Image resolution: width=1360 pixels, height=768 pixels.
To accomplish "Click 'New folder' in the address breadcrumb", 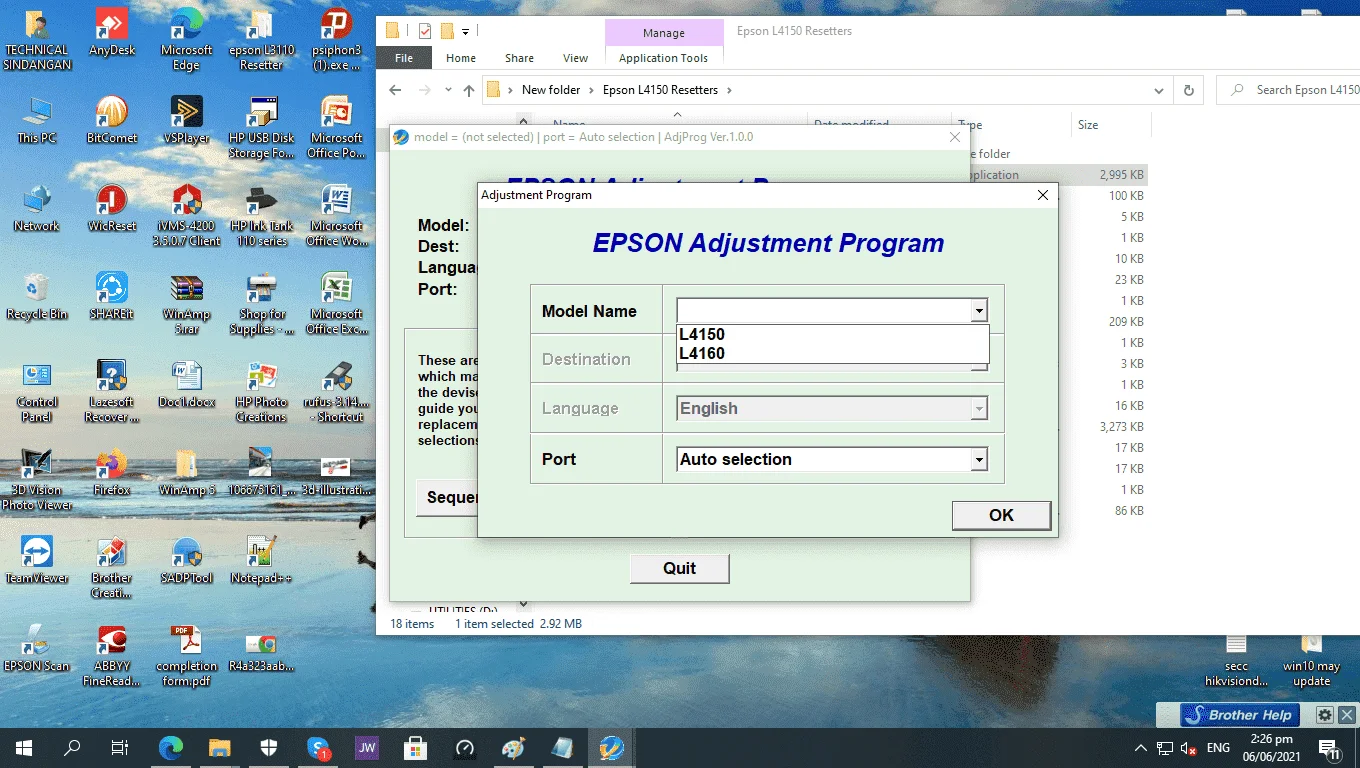I will point(551,90).
